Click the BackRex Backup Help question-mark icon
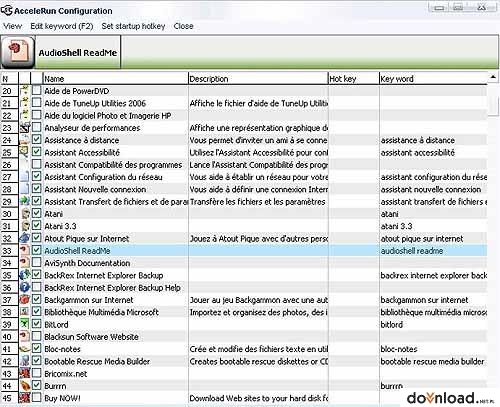 pyautogui.click(x=25, y=287)
